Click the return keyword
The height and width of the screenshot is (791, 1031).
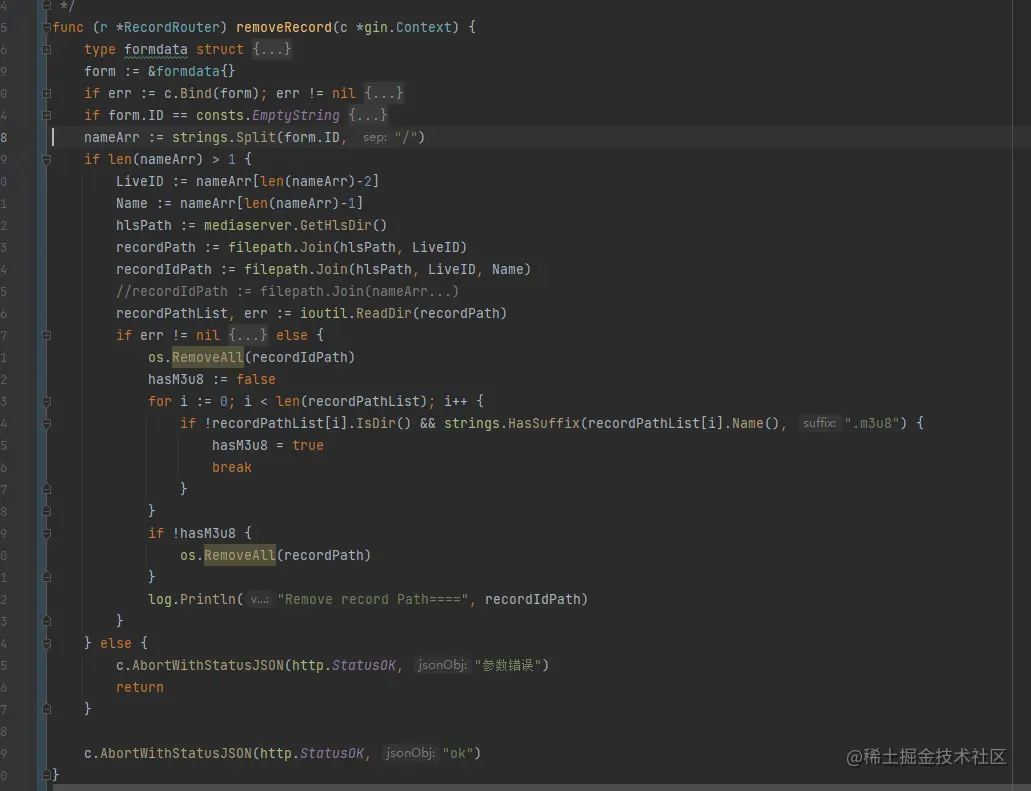(x=139, y=688)
